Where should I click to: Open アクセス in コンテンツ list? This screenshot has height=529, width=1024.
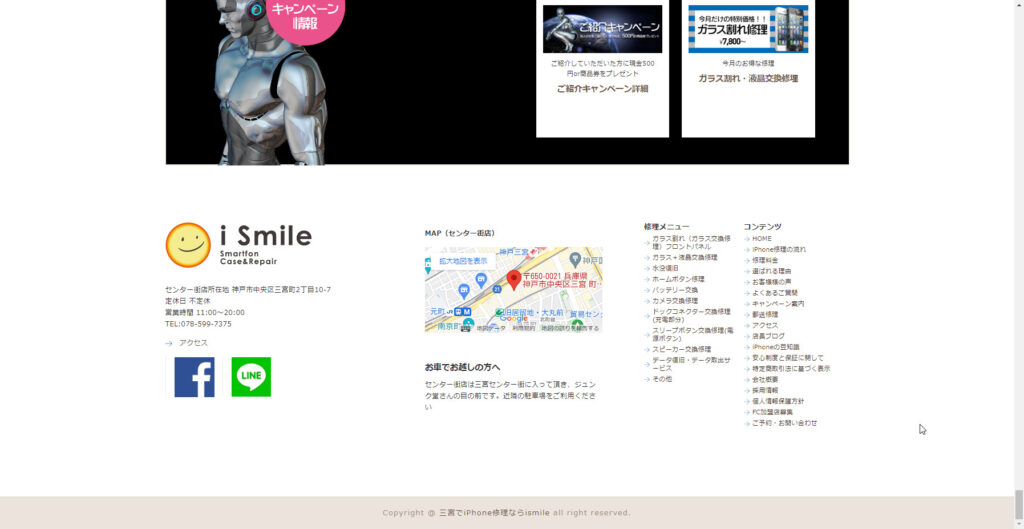click(765, 325)
